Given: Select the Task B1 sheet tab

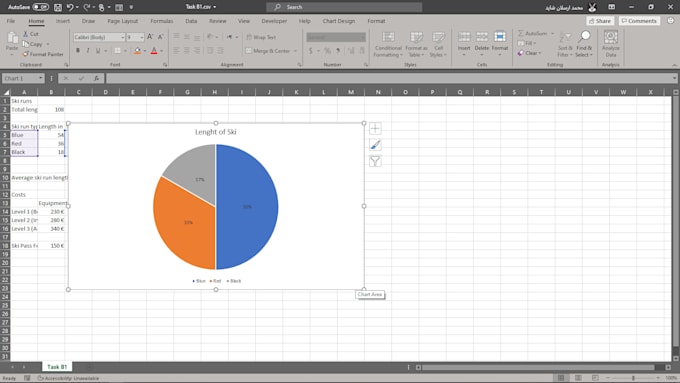Looking at the screenshot, I should [x=57, y=367].
